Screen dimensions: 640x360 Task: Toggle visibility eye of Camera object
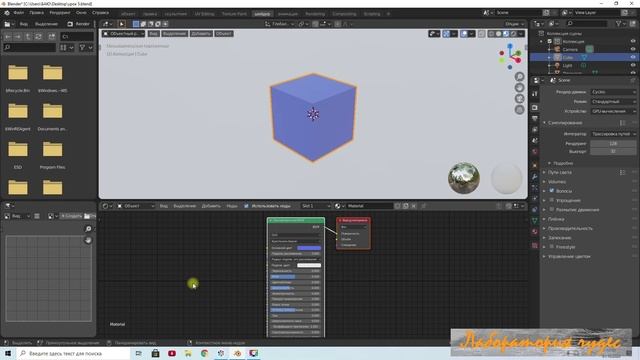click(633, 49)
